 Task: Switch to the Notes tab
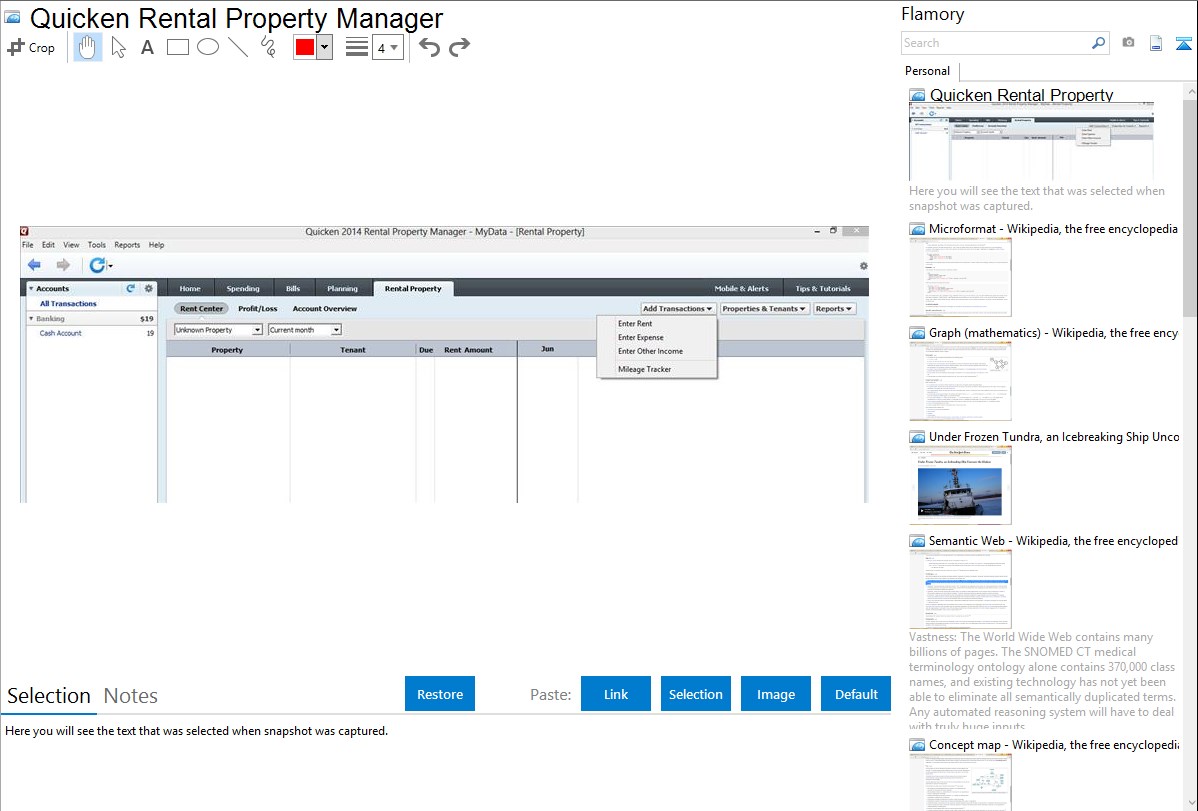coord(131,696)
